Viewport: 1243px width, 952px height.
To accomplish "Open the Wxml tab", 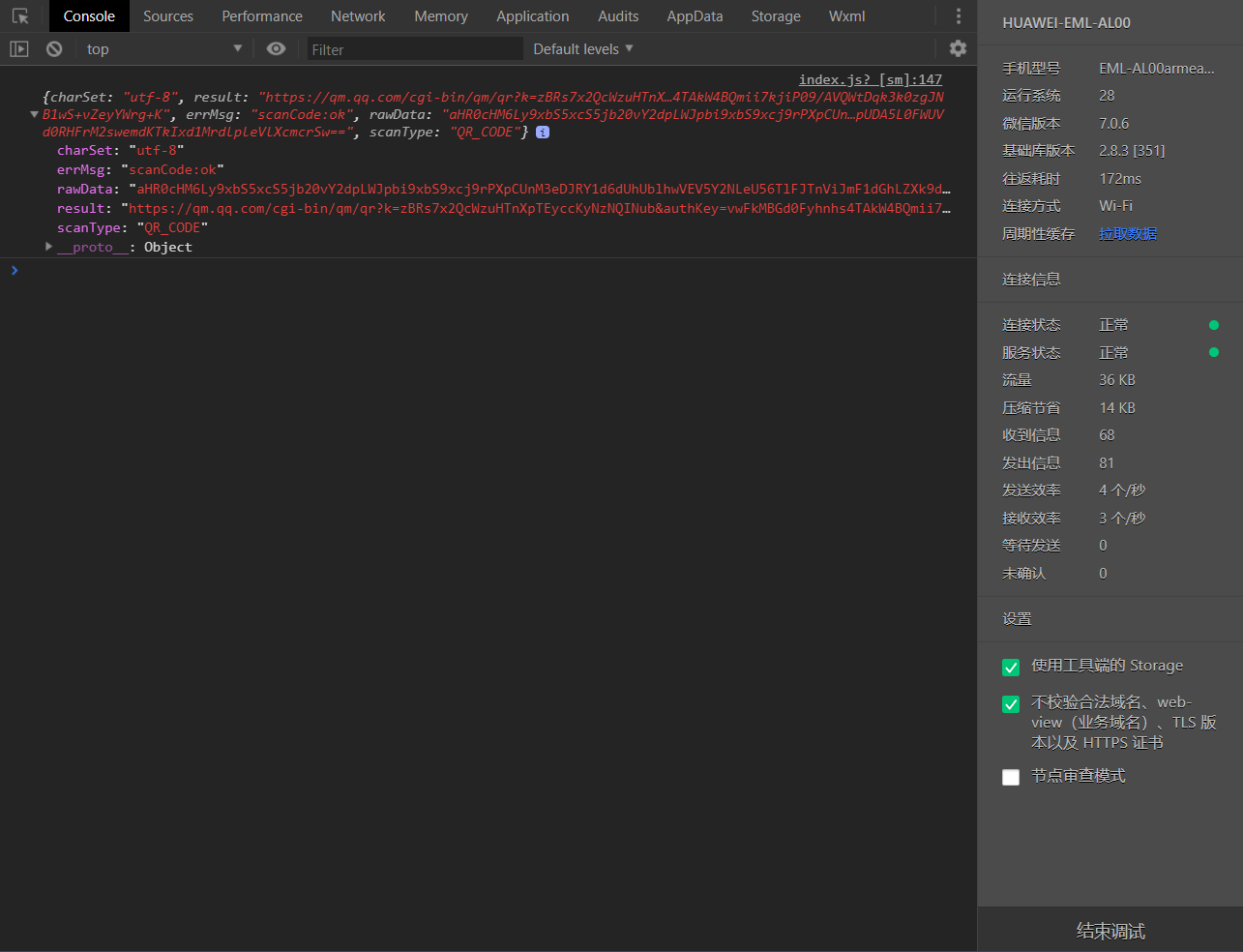I will pyautogui.click(x=847, y=16).
